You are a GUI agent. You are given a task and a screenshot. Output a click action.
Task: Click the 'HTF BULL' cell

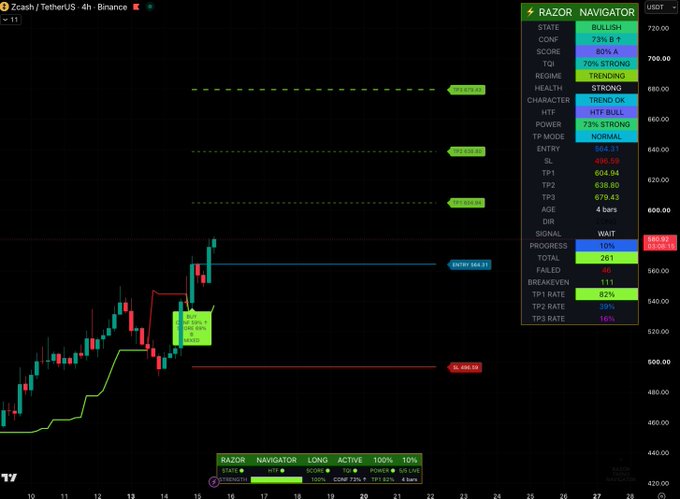[x=606, y=112]
